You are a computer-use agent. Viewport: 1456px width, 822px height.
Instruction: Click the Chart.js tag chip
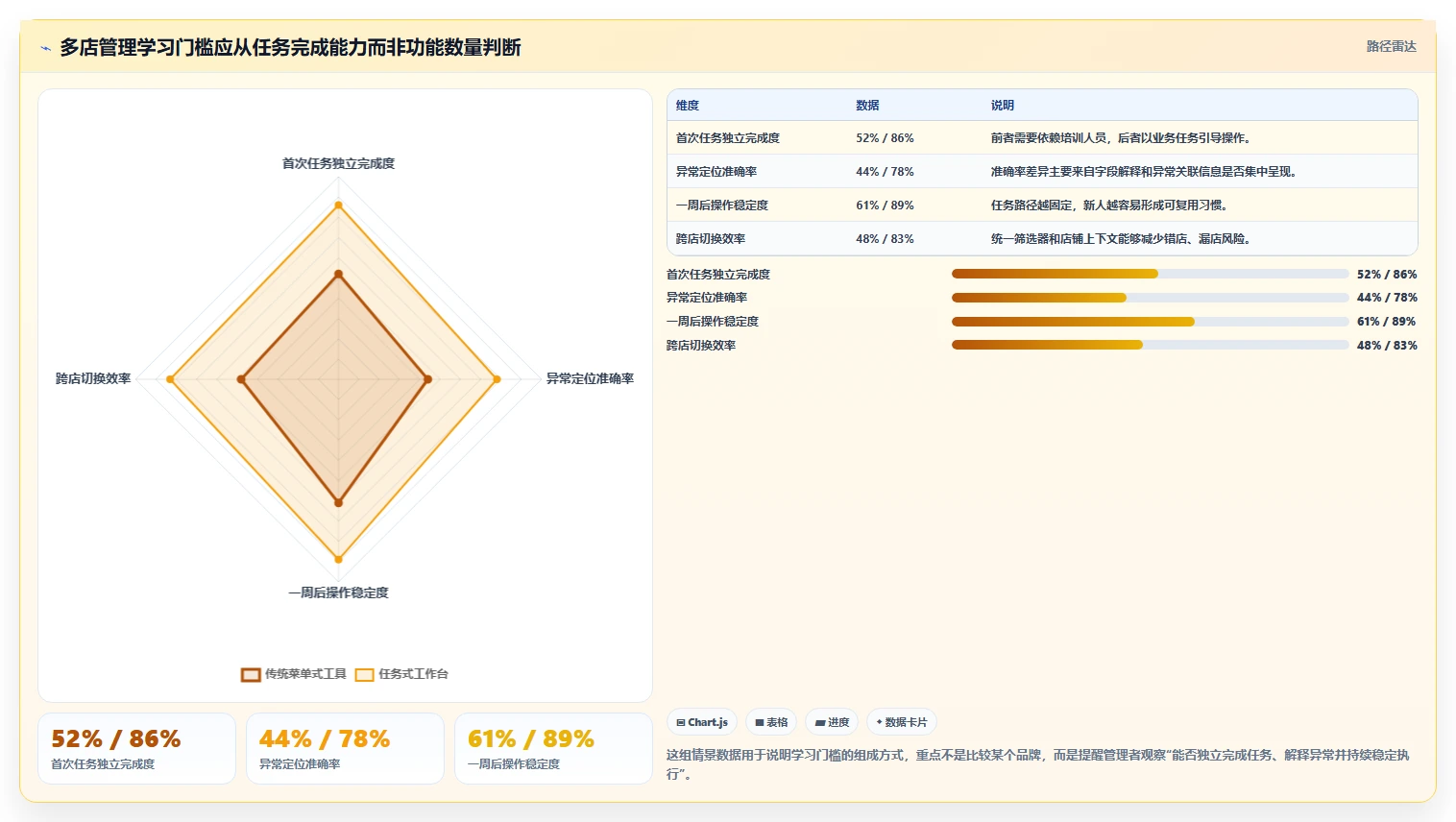click(702, 722)
